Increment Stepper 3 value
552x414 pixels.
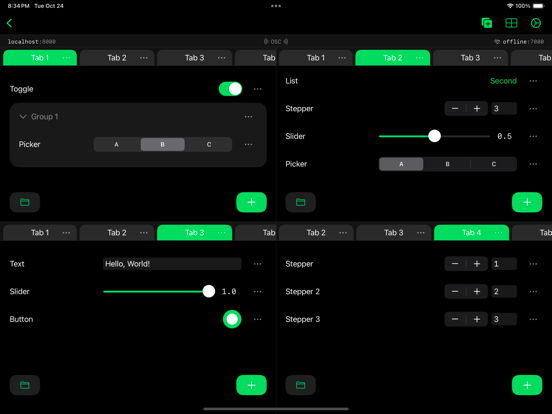point(477,319)
